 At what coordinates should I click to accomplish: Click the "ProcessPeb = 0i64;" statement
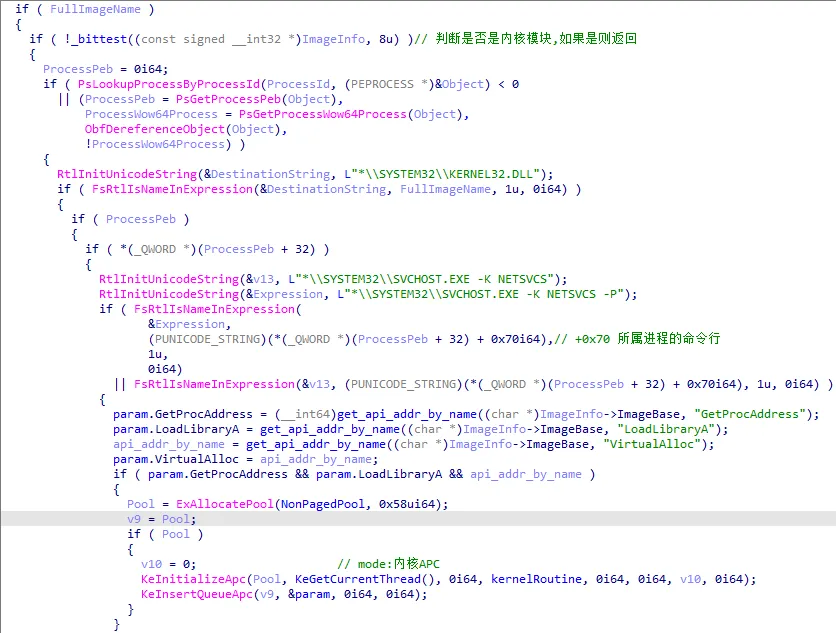point(106,69)
